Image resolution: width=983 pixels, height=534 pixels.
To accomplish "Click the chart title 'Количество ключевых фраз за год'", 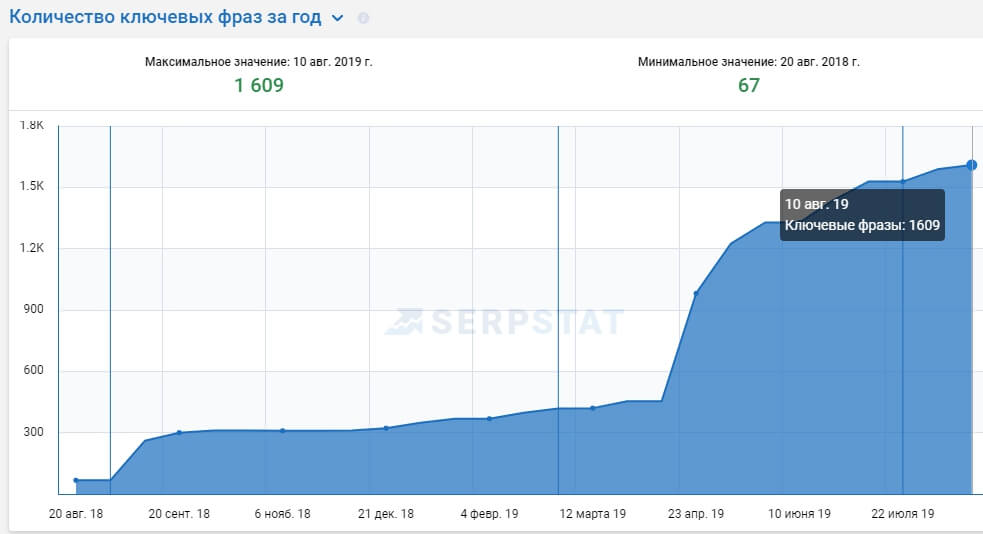I will 165,17.
